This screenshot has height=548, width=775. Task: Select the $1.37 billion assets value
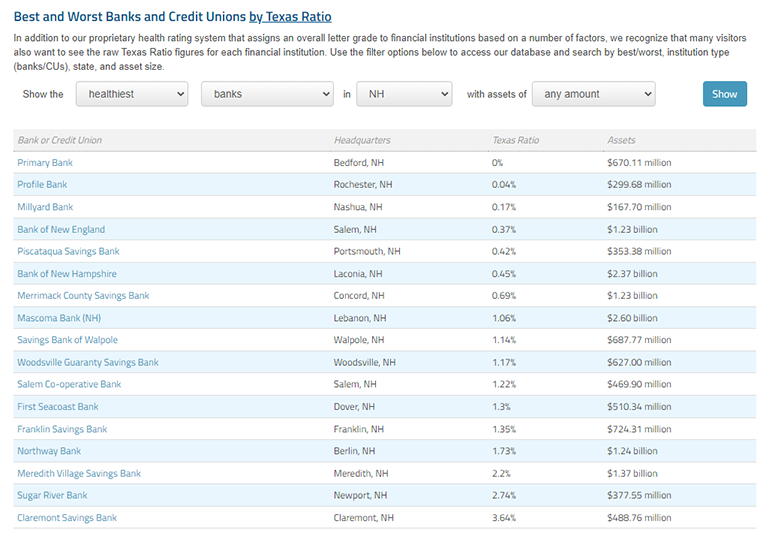tap(632, 473)
